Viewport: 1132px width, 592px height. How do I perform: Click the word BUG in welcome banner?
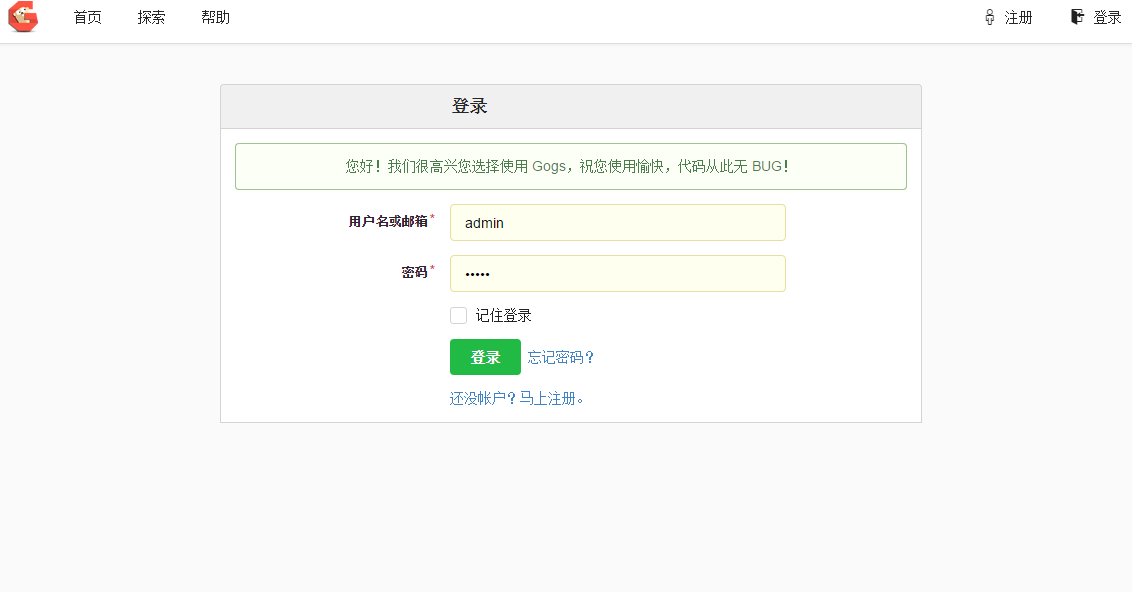pos(767,166)
